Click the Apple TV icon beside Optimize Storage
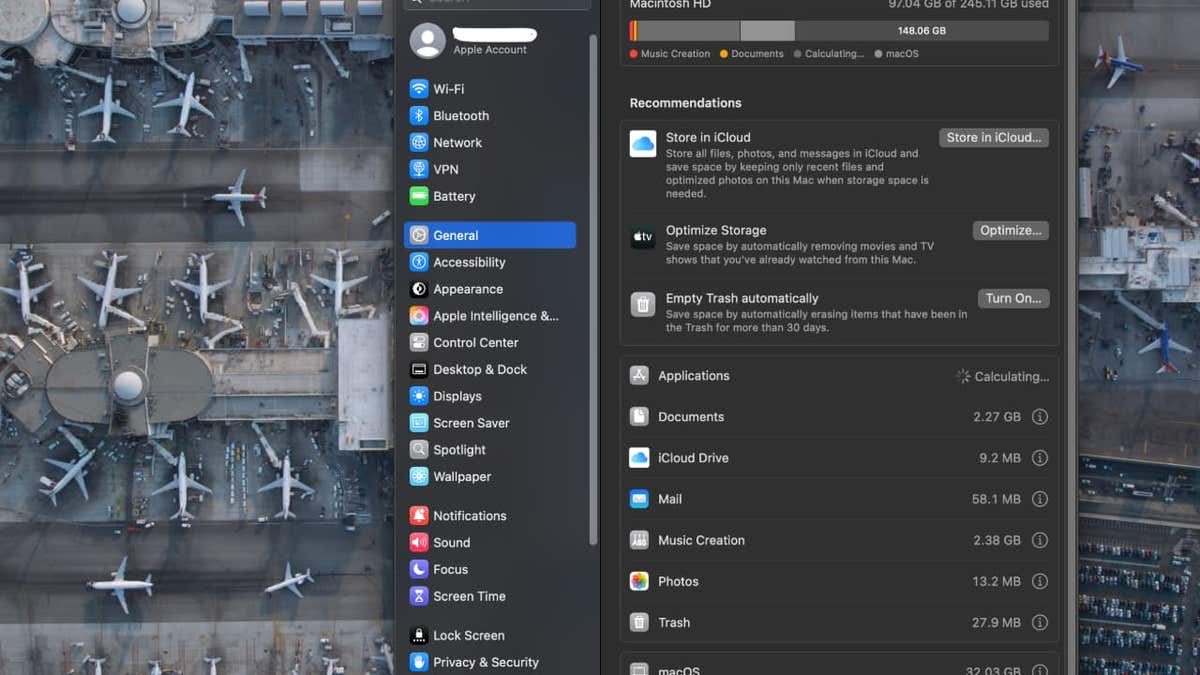Image resolution: width=1200 pixels, height=675 pixels. (641, 238)
